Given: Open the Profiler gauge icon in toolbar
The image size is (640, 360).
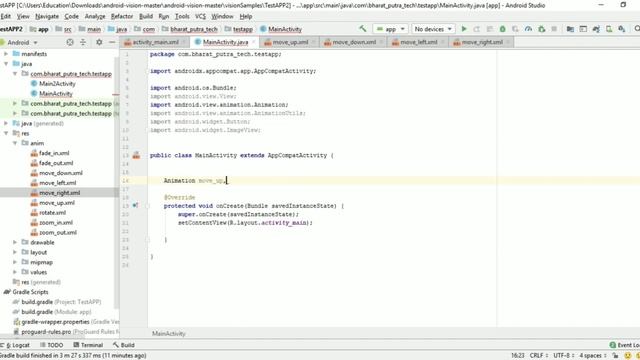Looking at the screenshot, I should pyautogui.click(x=528, y=29).
